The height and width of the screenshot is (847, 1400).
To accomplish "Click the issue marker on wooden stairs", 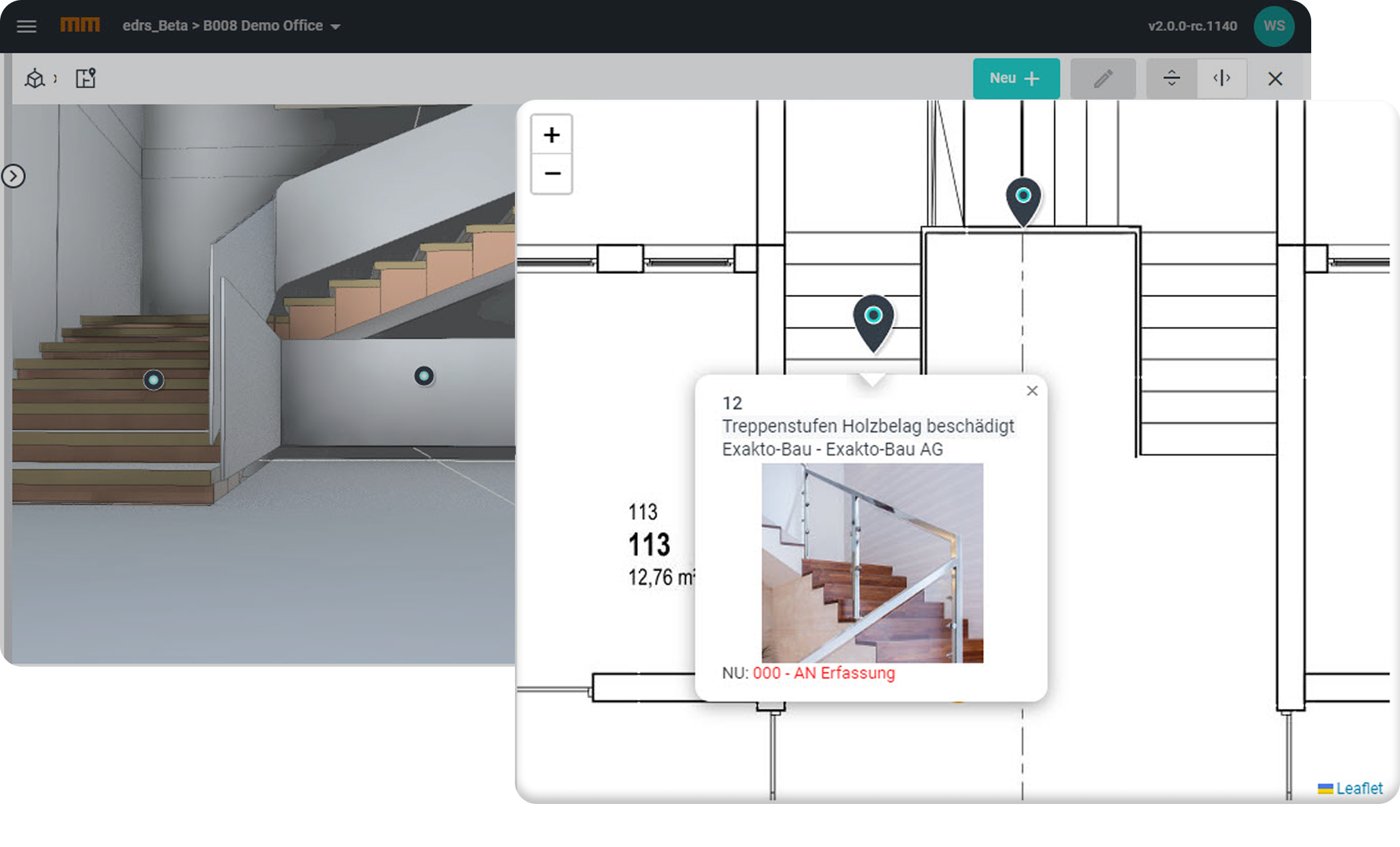I will coord(154,380).
